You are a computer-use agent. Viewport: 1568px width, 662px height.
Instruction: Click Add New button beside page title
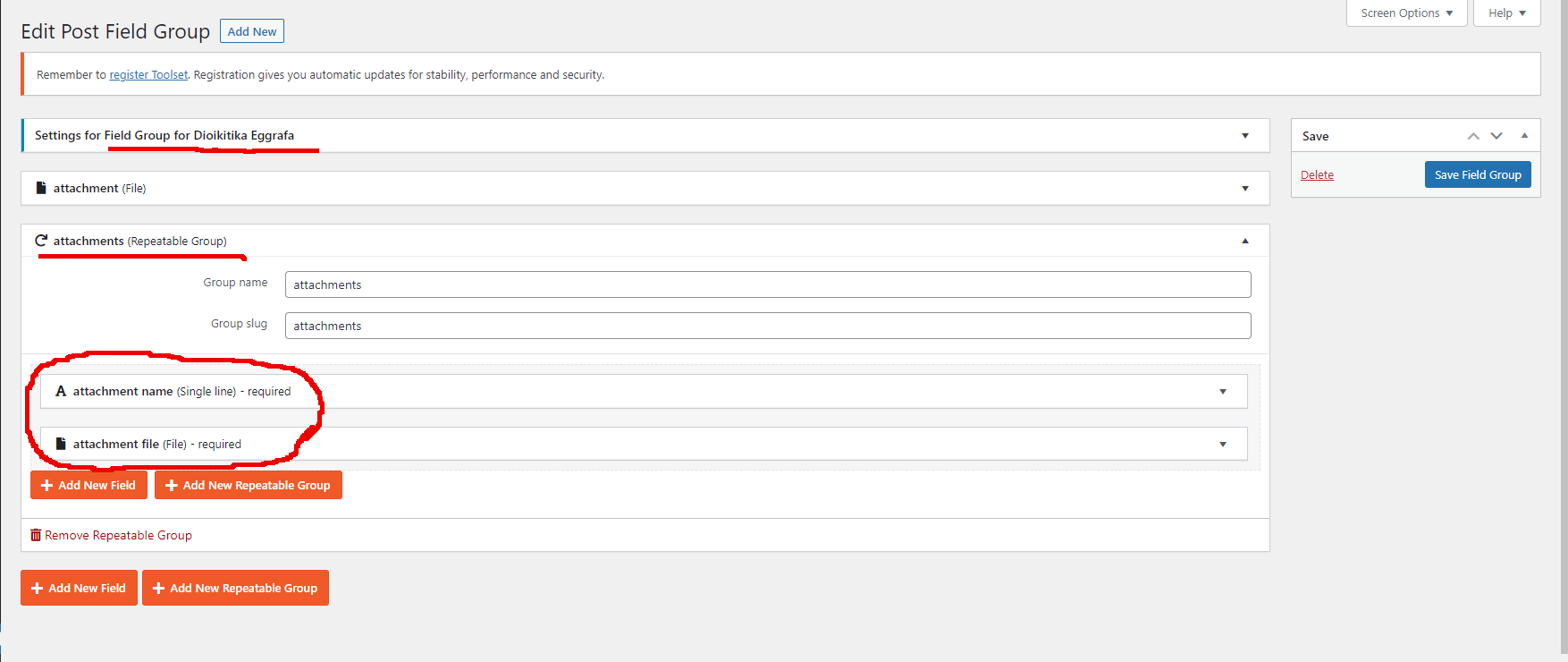point(252,31)
